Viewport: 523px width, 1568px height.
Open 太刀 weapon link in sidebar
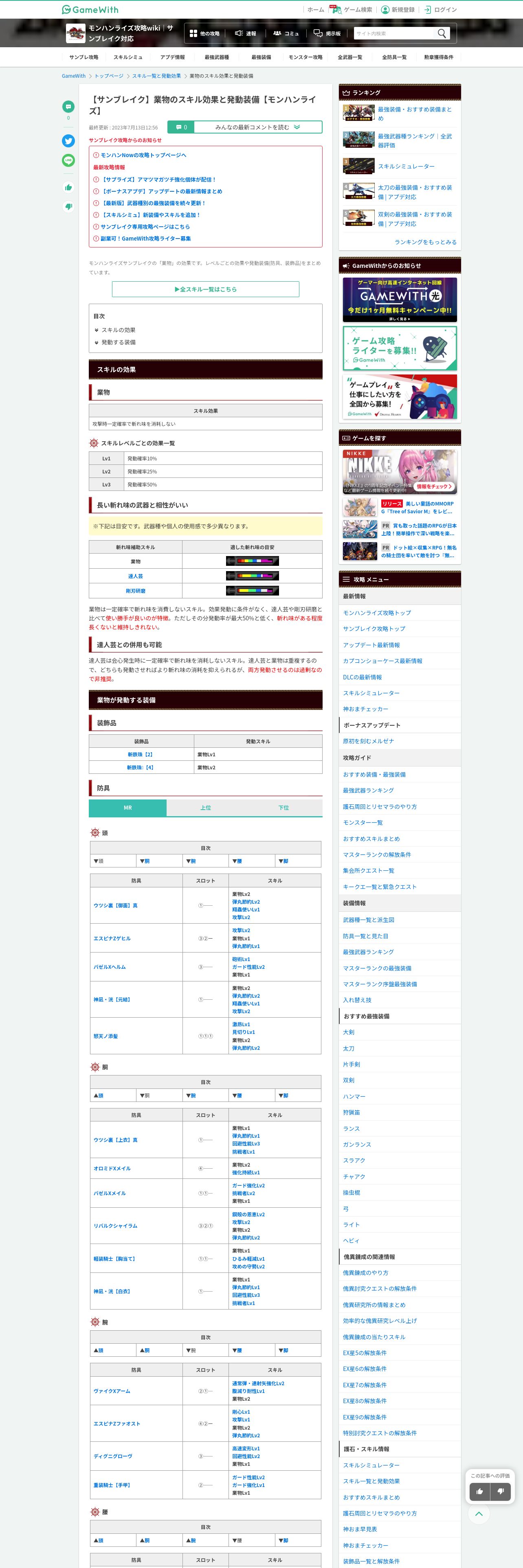click(x=349, y=1049)
